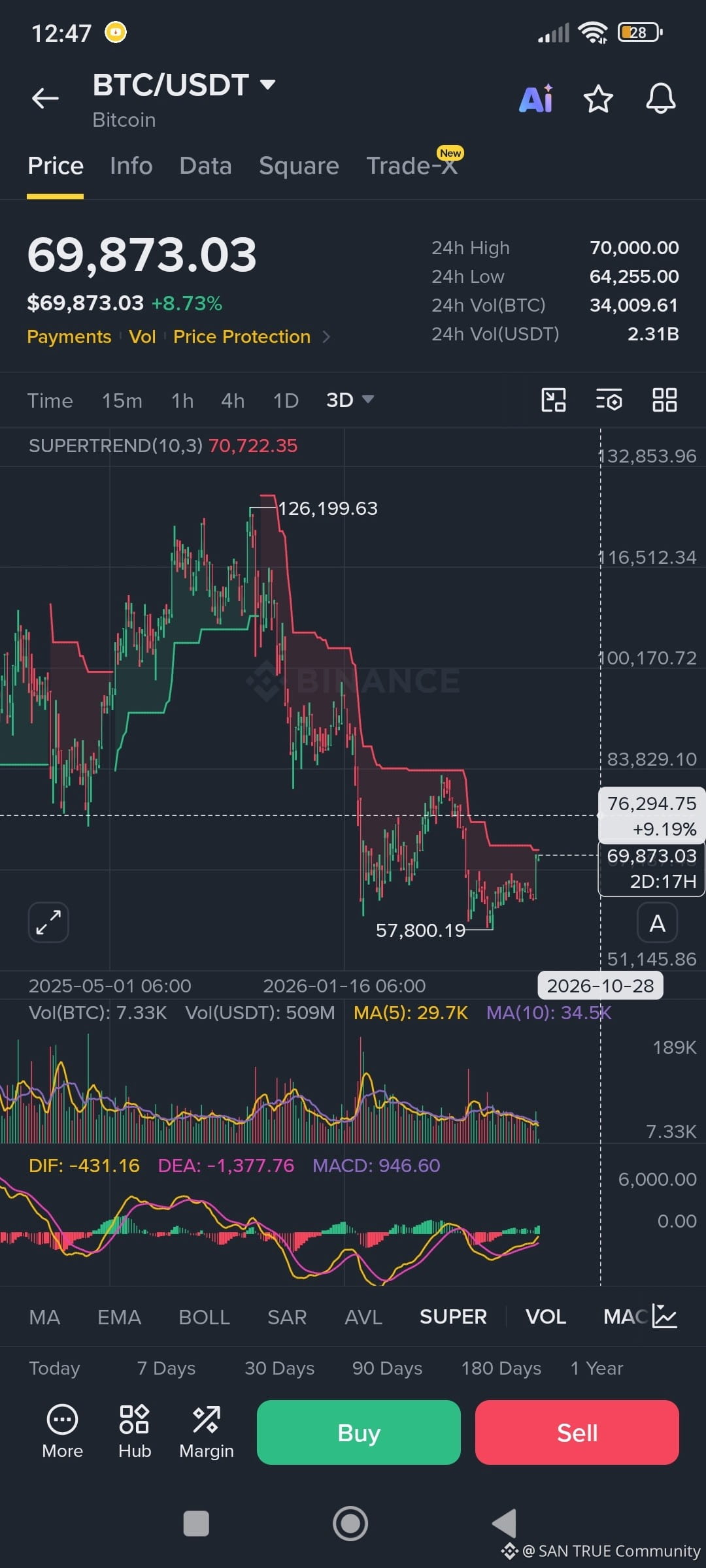The height and width of the screenshot is (1568, 706).
Task: Tap the MA(5): 29.7K volume label
Action: (x=411, y=1013)
